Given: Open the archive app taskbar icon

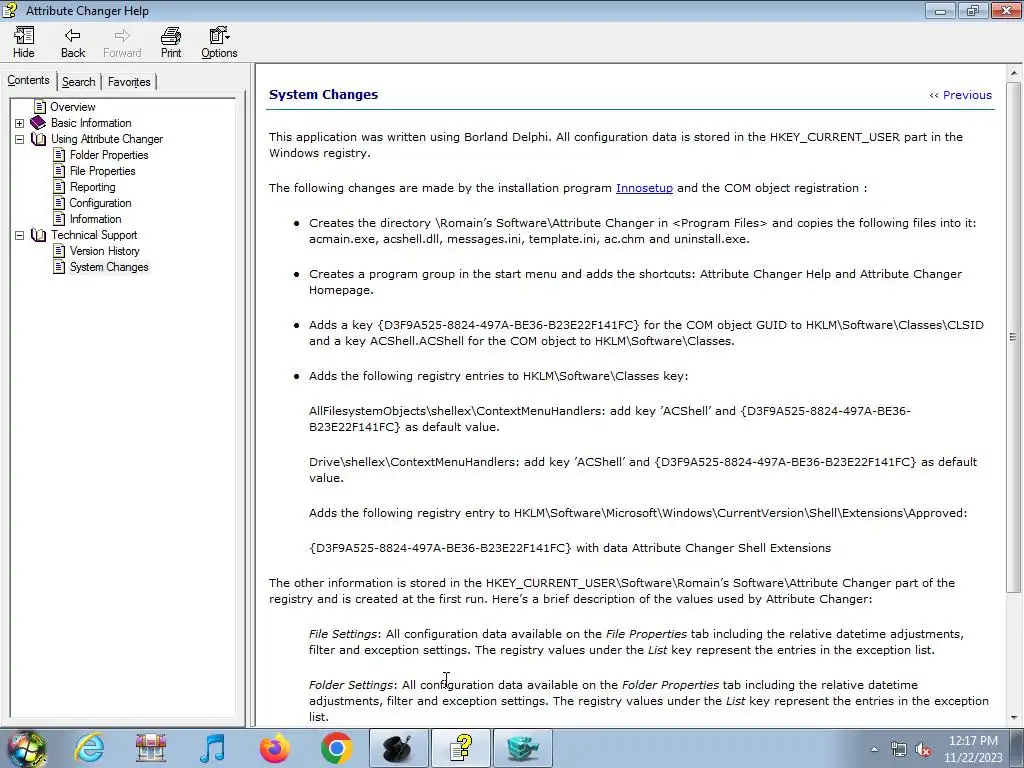Looking at the screenshot, I should point(150,748).
